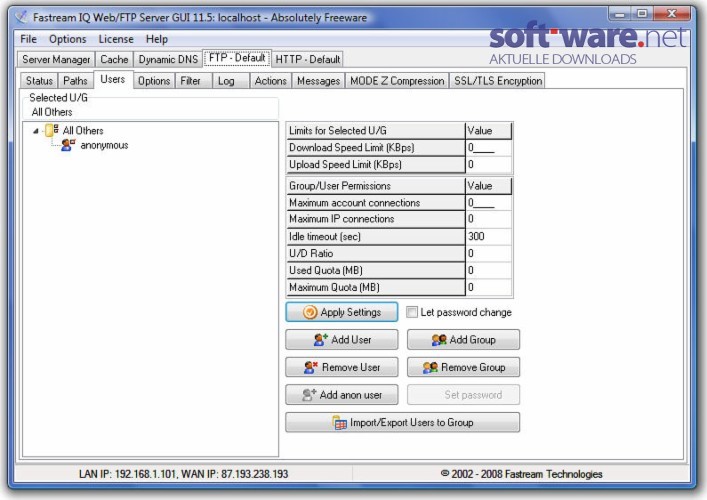
Task: Click the anonymous user icon in tree
Action: click(68, 145)
